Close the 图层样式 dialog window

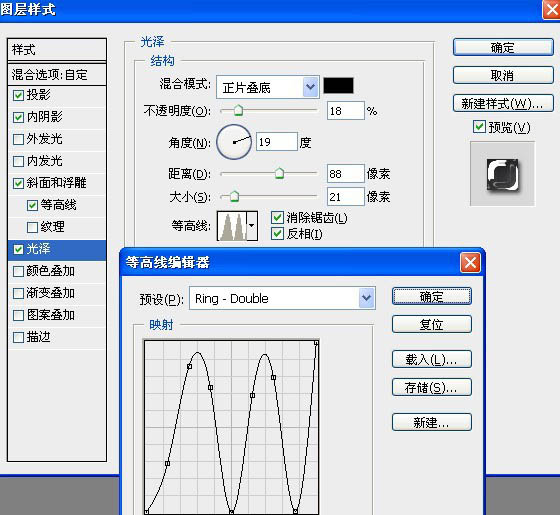[551, 9]
